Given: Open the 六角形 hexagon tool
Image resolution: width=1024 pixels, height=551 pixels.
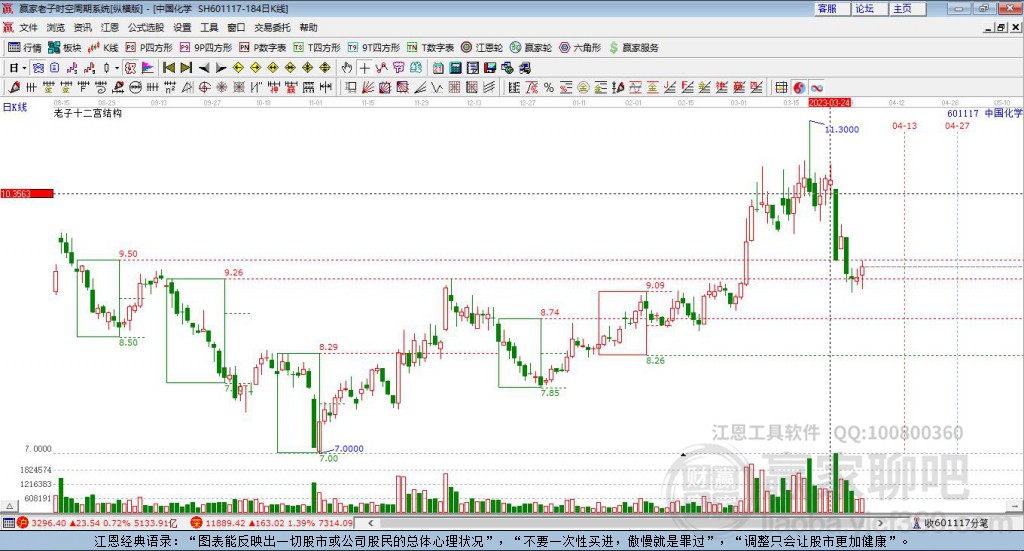Looking at the screenshot, I should pos(580,48).
